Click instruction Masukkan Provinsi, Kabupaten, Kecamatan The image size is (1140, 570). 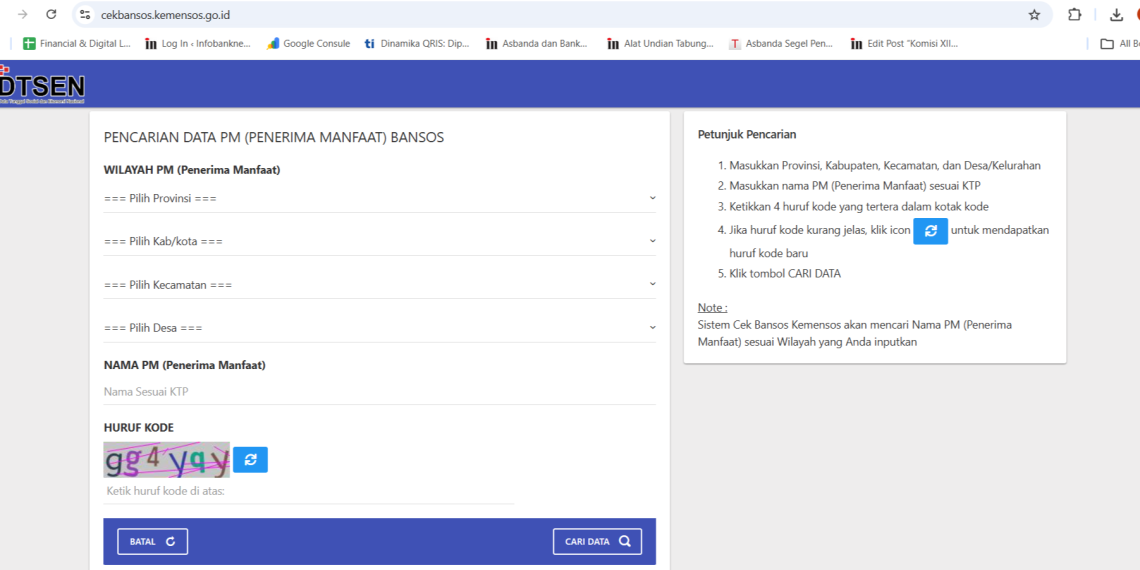pyautogui.click(x=885, y=165)
